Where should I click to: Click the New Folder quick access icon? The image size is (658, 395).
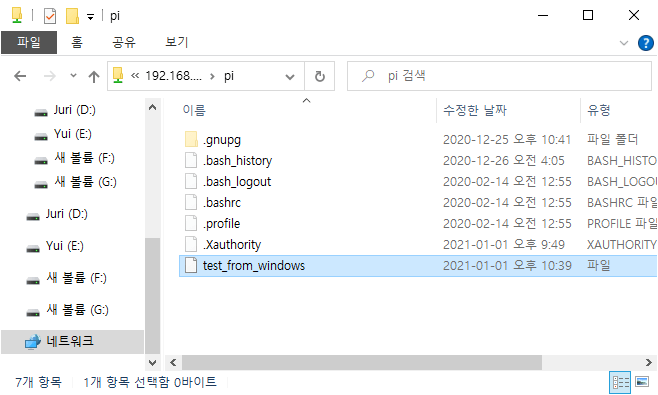click(x=72, y=16)
